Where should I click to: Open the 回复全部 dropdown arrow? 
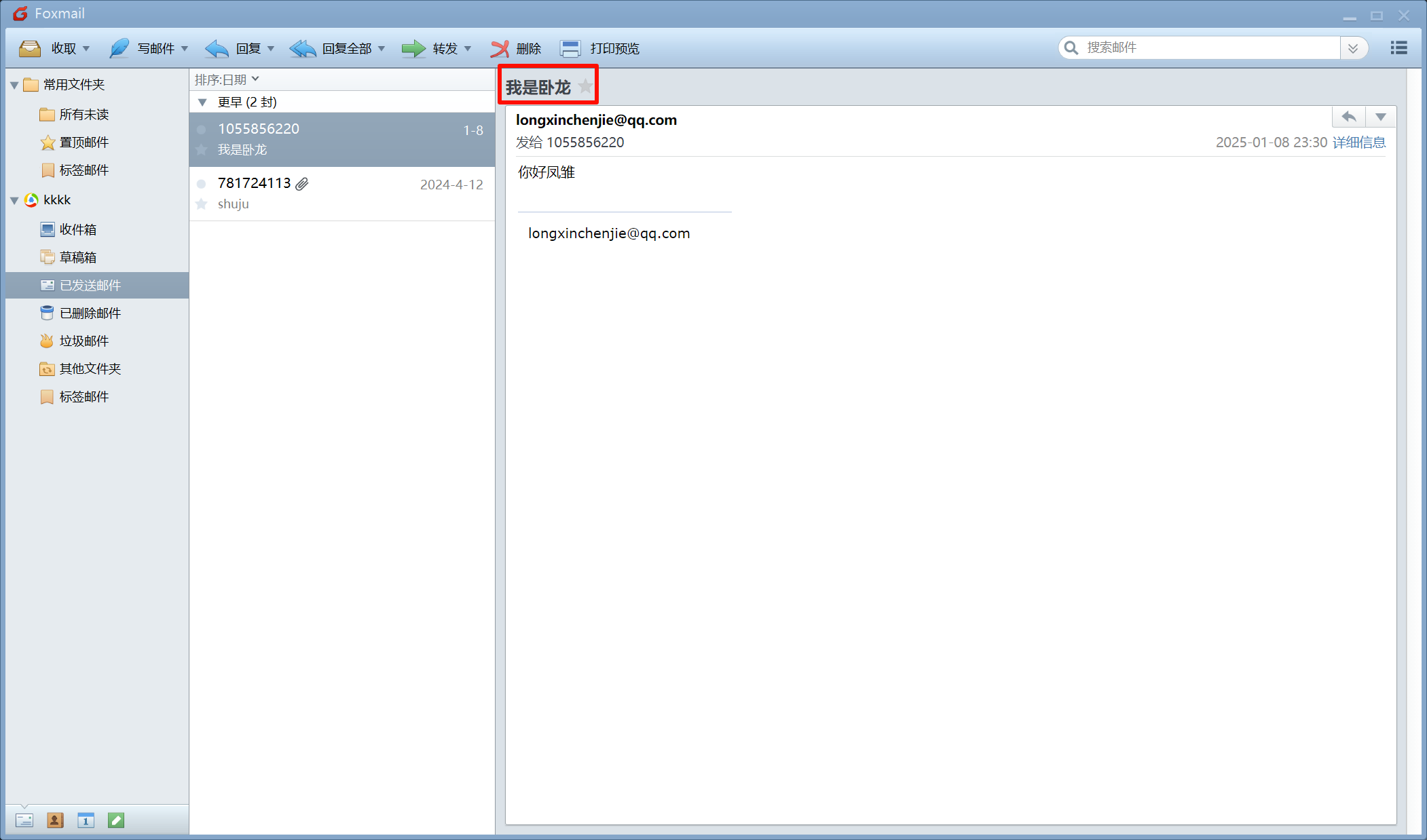point(382,49)
